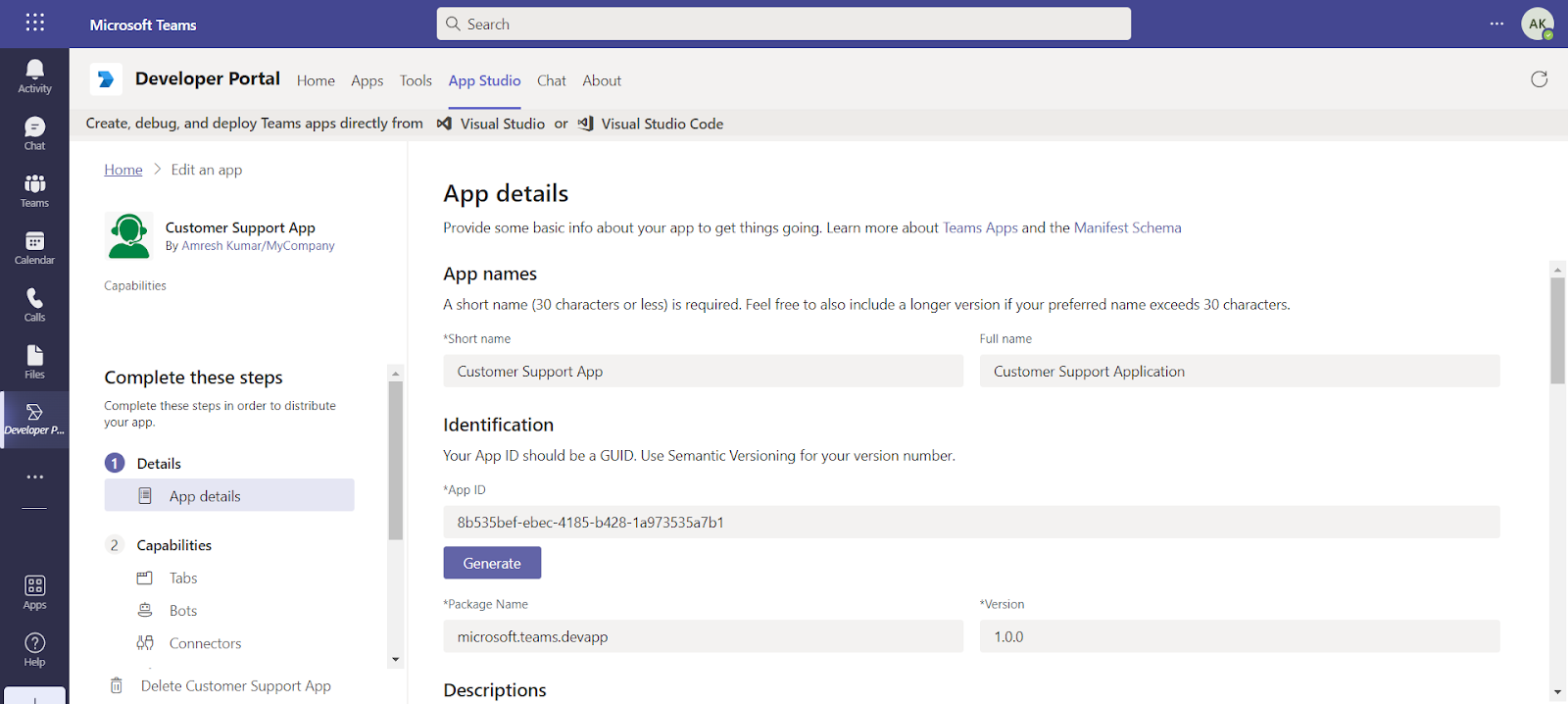The width and height of the screenshot is (1568, 704).
Task: Open the Teams Apps link
Action: 980,227
